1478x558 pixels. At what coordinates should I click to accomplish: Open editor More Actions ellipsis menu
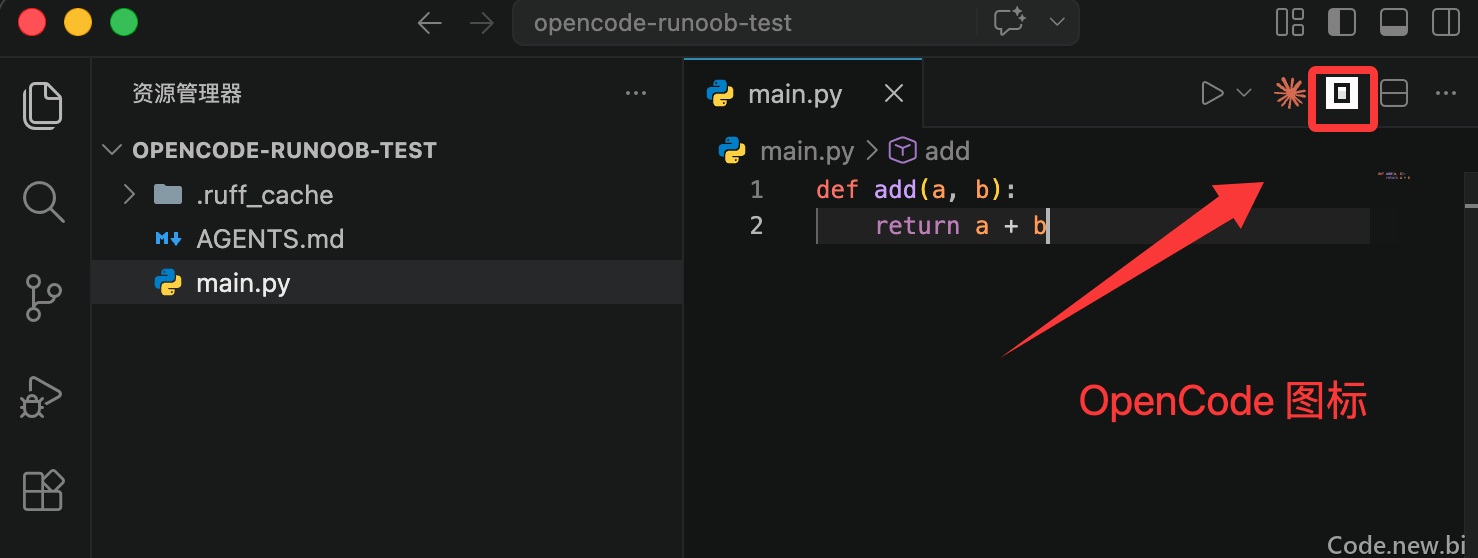point(1445,94)
